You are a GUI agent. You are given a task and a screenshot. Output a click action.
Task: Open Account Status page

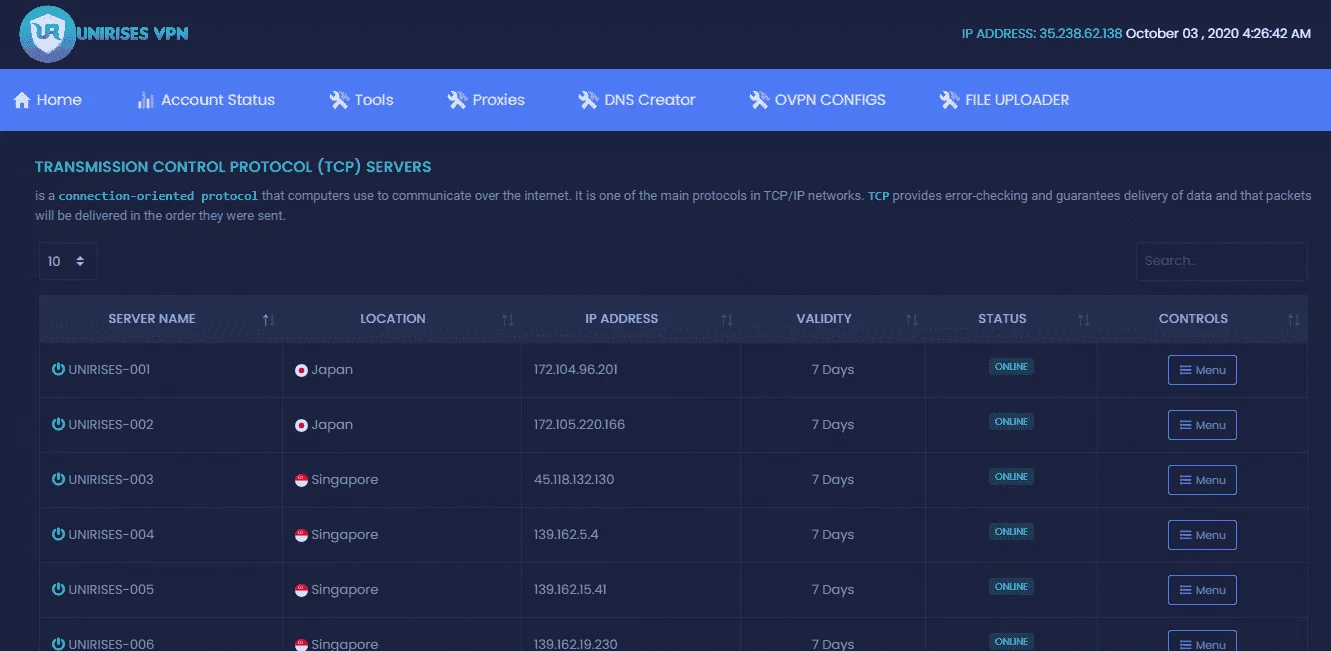tap(206, 100)
